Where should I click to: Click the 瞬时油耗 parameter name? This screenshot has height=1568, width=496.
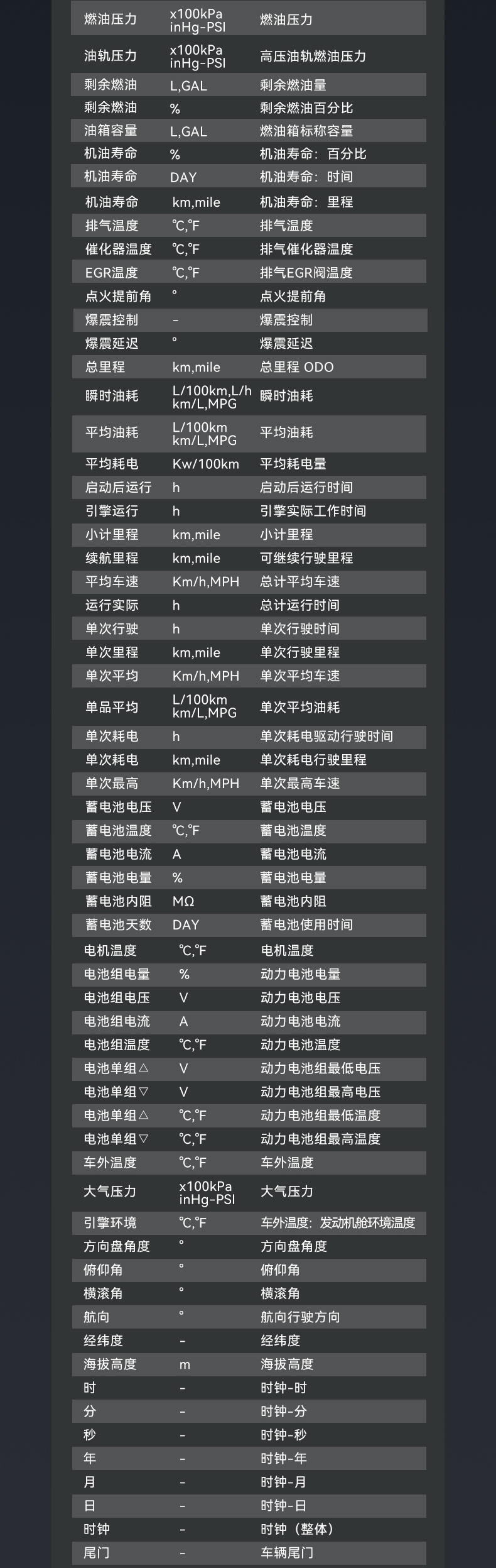[112, 396]
